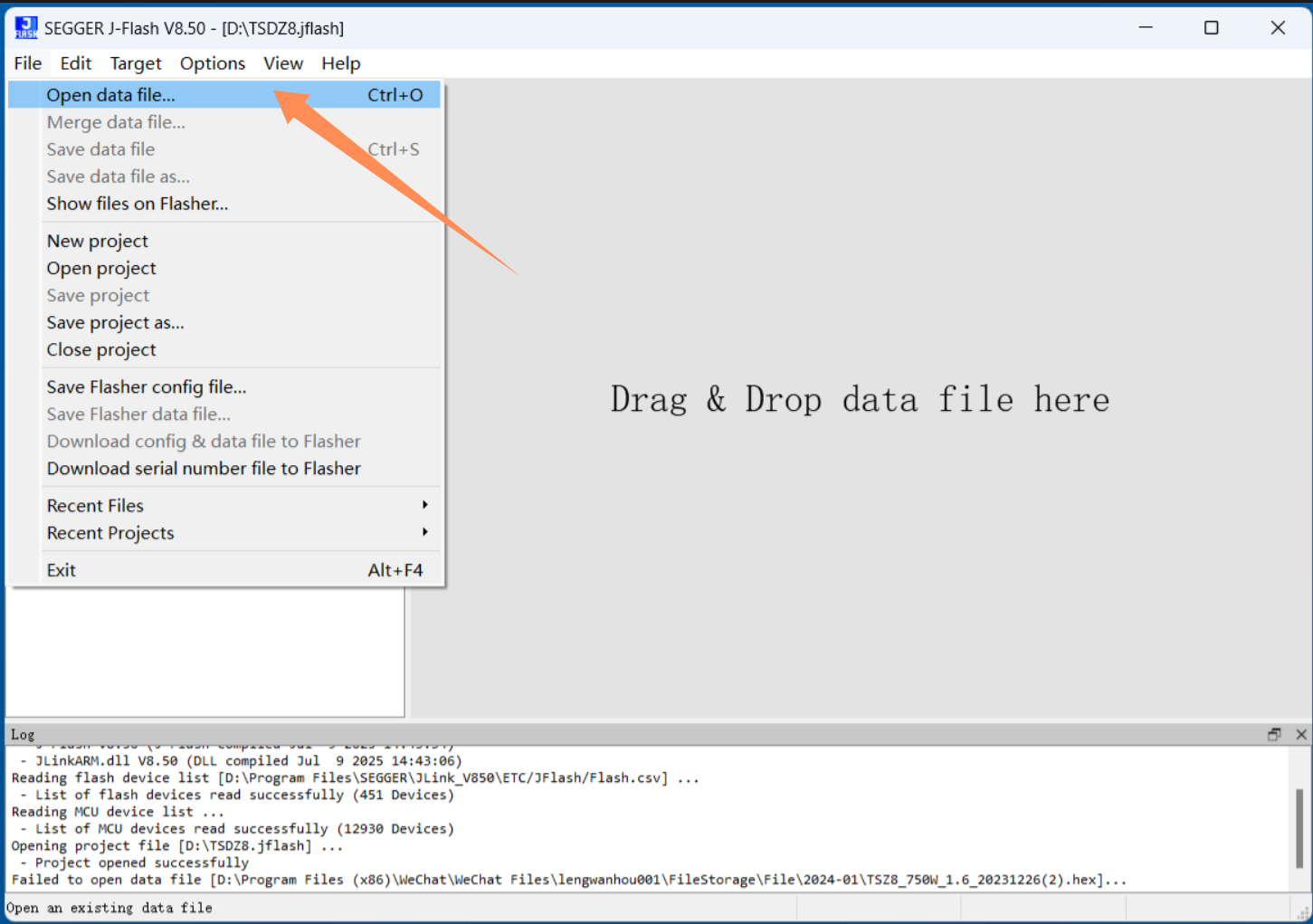Click 'List of MCU devices read successfully' line
Screen dimensions: 1313x924
237,828
